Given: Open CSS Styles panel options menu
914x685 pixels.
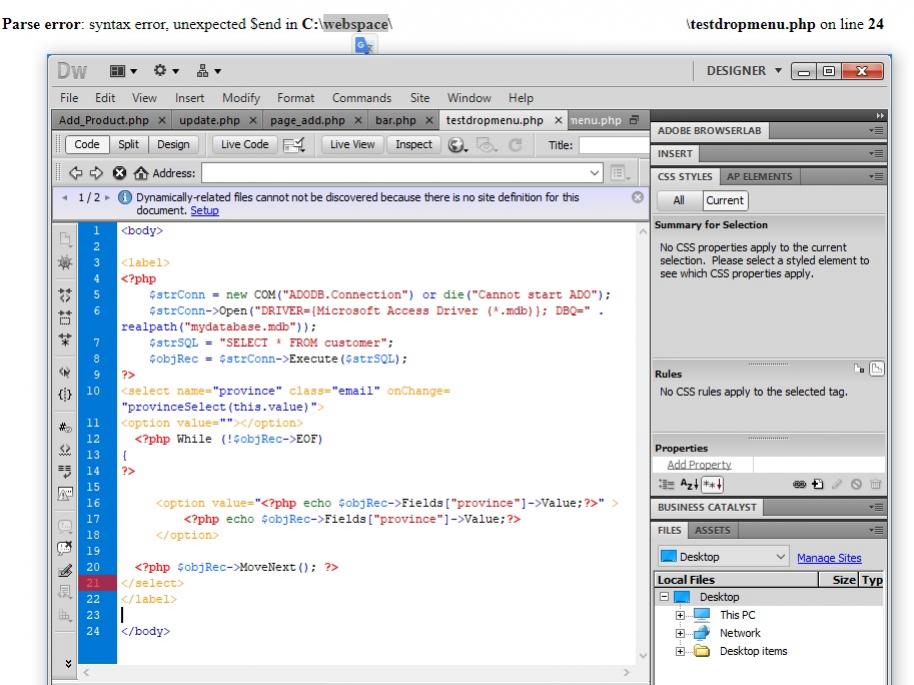Looking at the screenshot, I should (x=876, y=176).
